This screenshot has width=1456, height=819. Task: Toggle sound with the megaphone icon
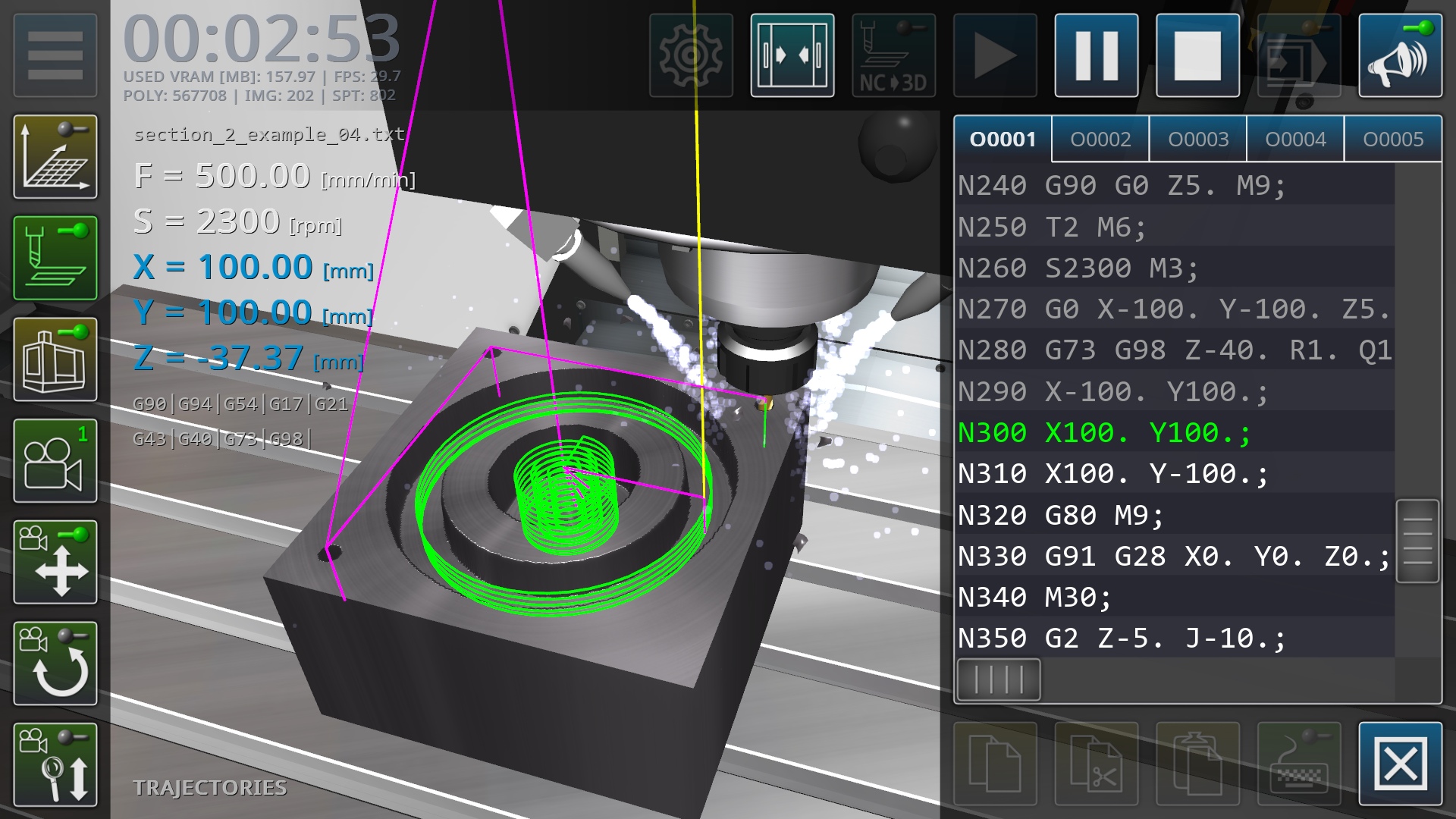[x=1400, y=55]
